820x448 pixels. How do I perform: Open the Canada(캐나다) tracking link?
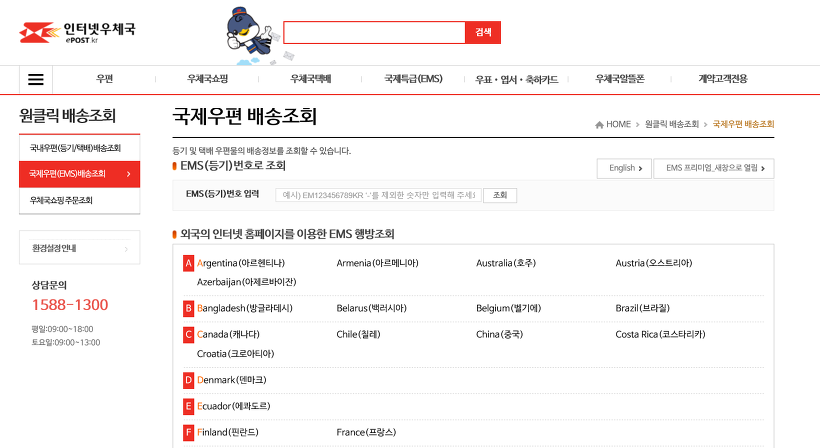pyautogui.click(x=228, y=335)
